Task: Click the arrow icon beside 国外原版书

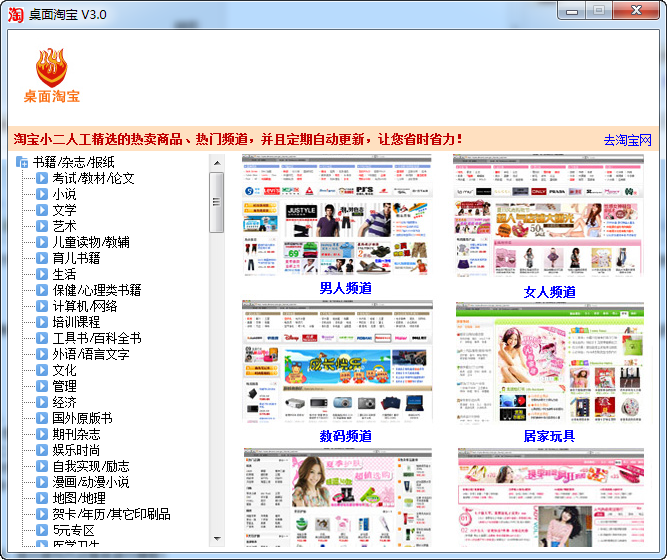Action: pyautogui.click(x=42, y=418)
